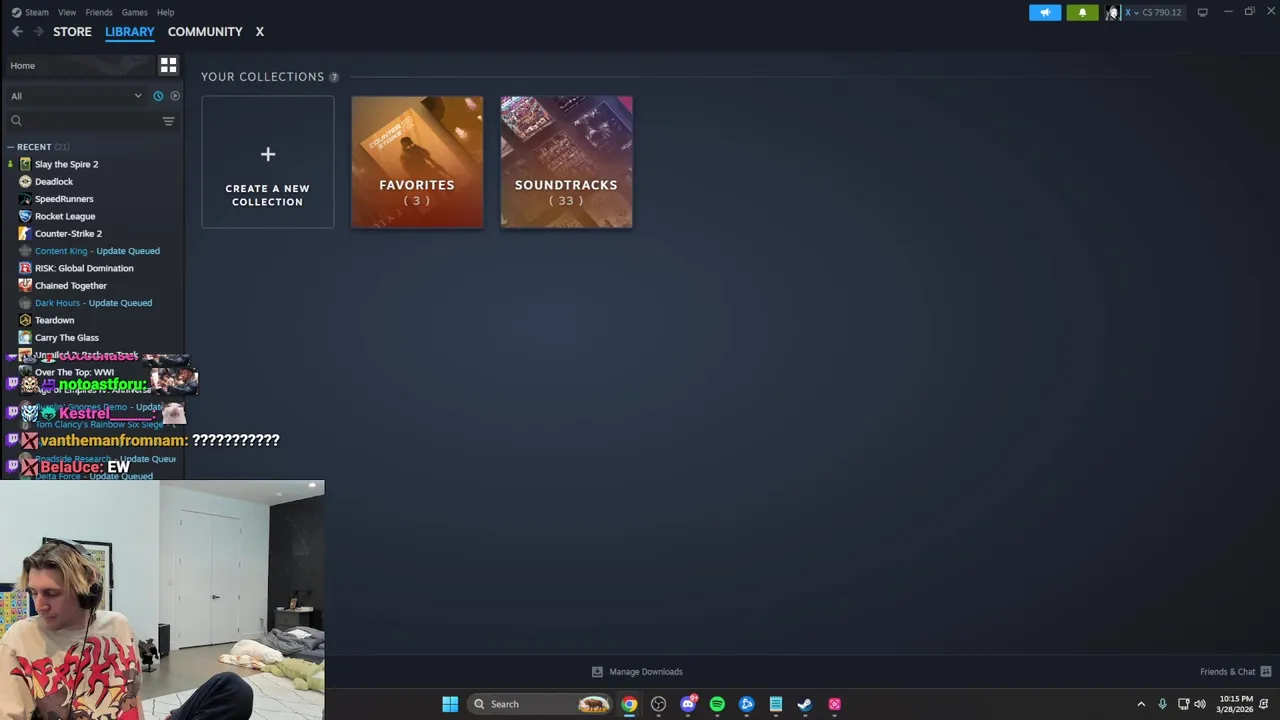This screenshot has height=720, width=1280.
Task: Switch to the STORE tab
Action: coord(72,32)
